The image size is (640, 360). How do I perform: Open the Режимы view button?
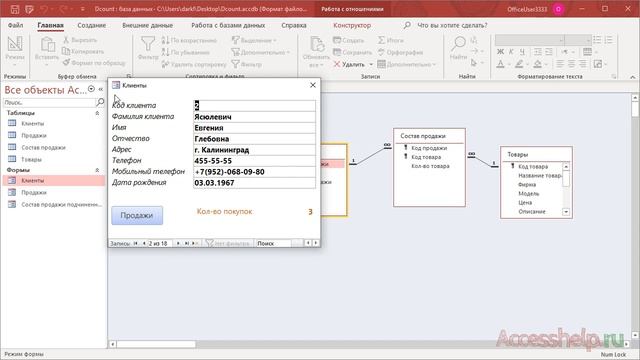click(15, 50)
